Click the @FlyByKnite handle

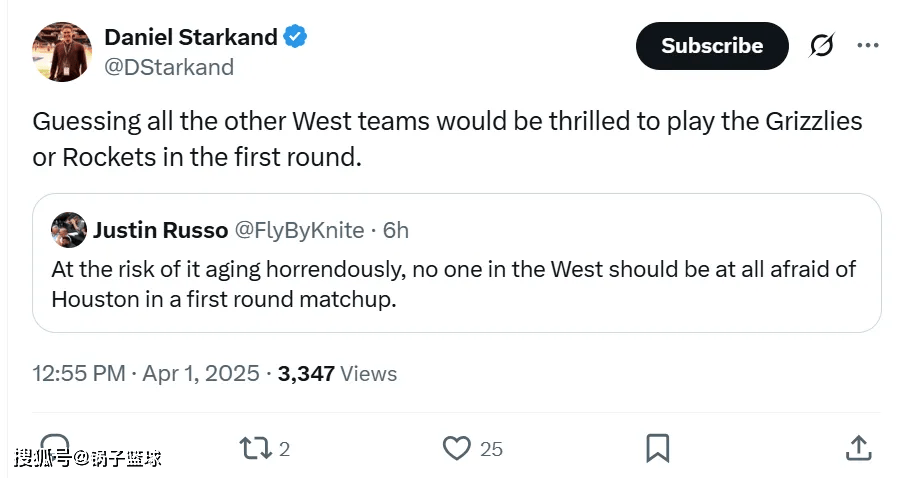click(x=299, y=230)
